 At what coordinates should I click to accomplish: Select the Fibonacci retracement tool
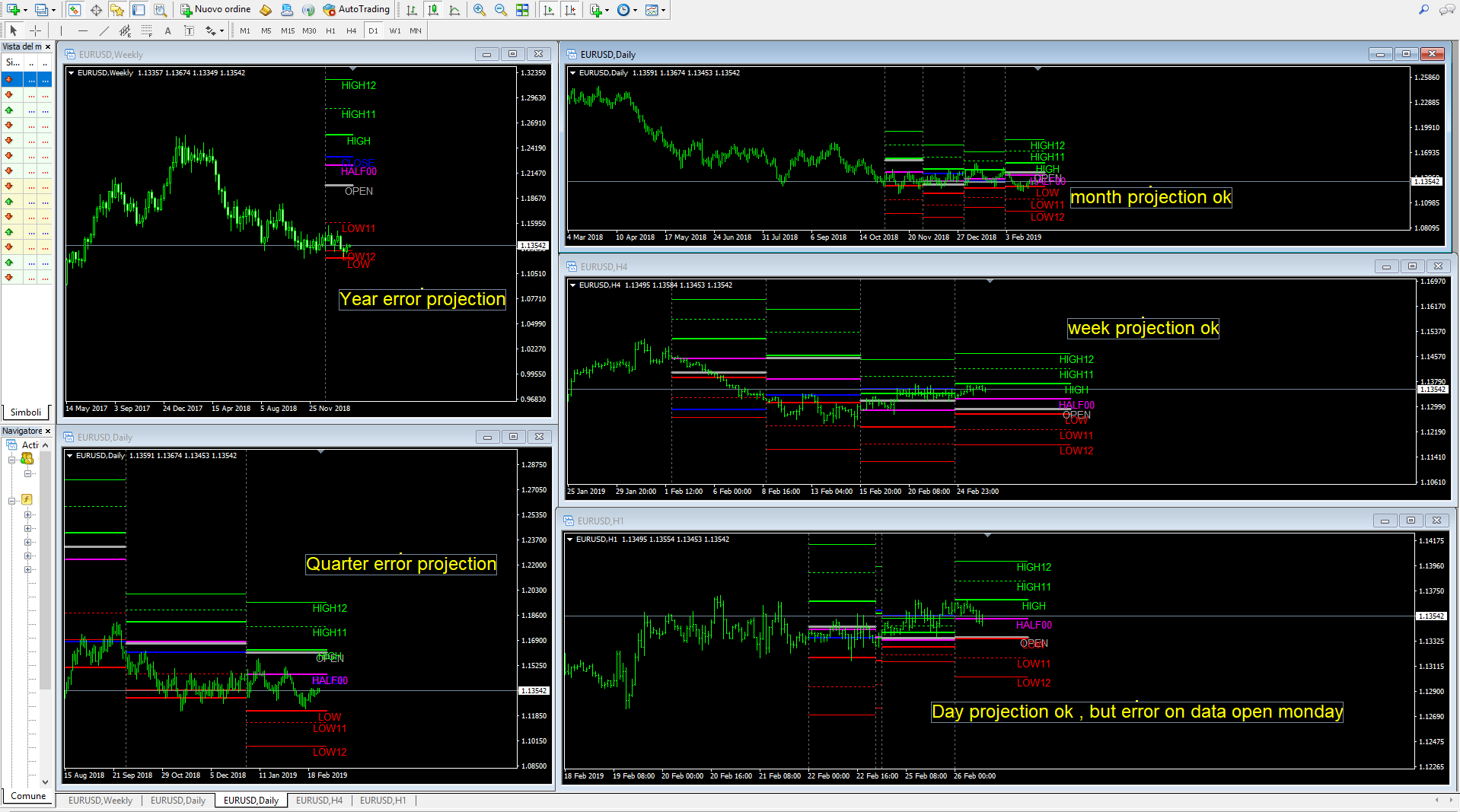(x=147, y=30)
